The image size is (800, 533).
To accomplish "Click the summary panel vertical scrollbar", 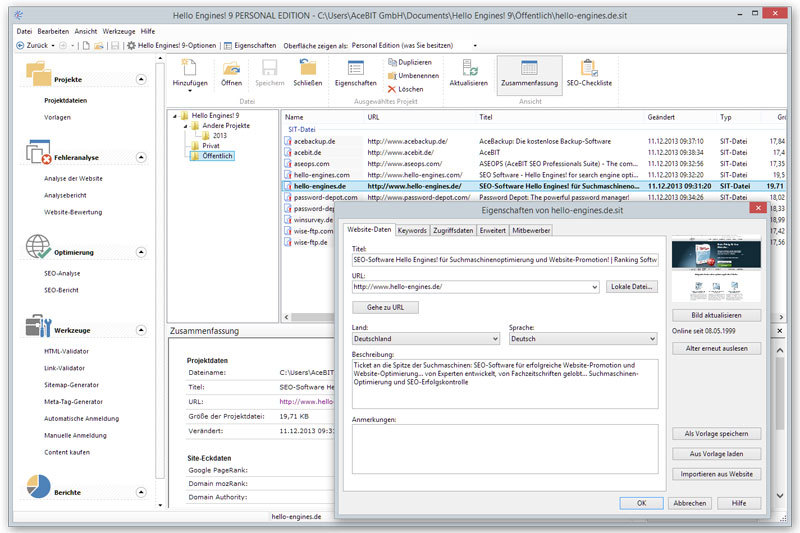I will (x=780, y=393).
